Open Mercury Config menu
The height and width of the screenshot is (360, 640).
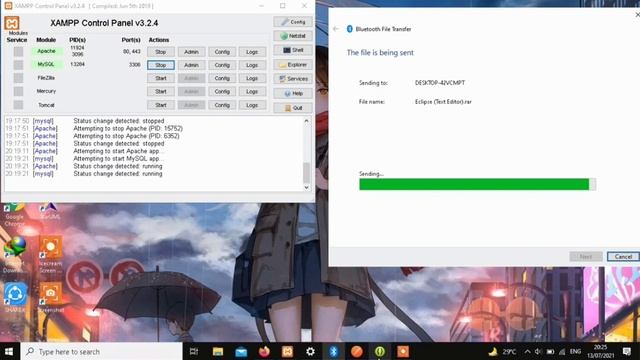coord(222,91)
